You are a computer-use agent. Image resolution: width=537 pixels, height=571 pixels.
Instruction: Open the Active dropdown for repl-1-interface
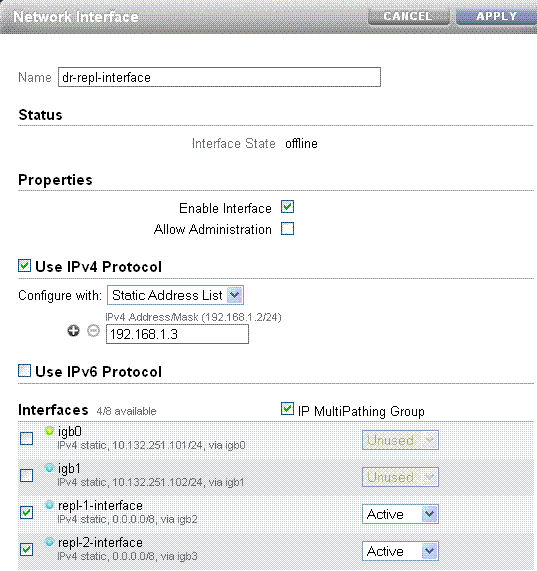tap(400, 514)
